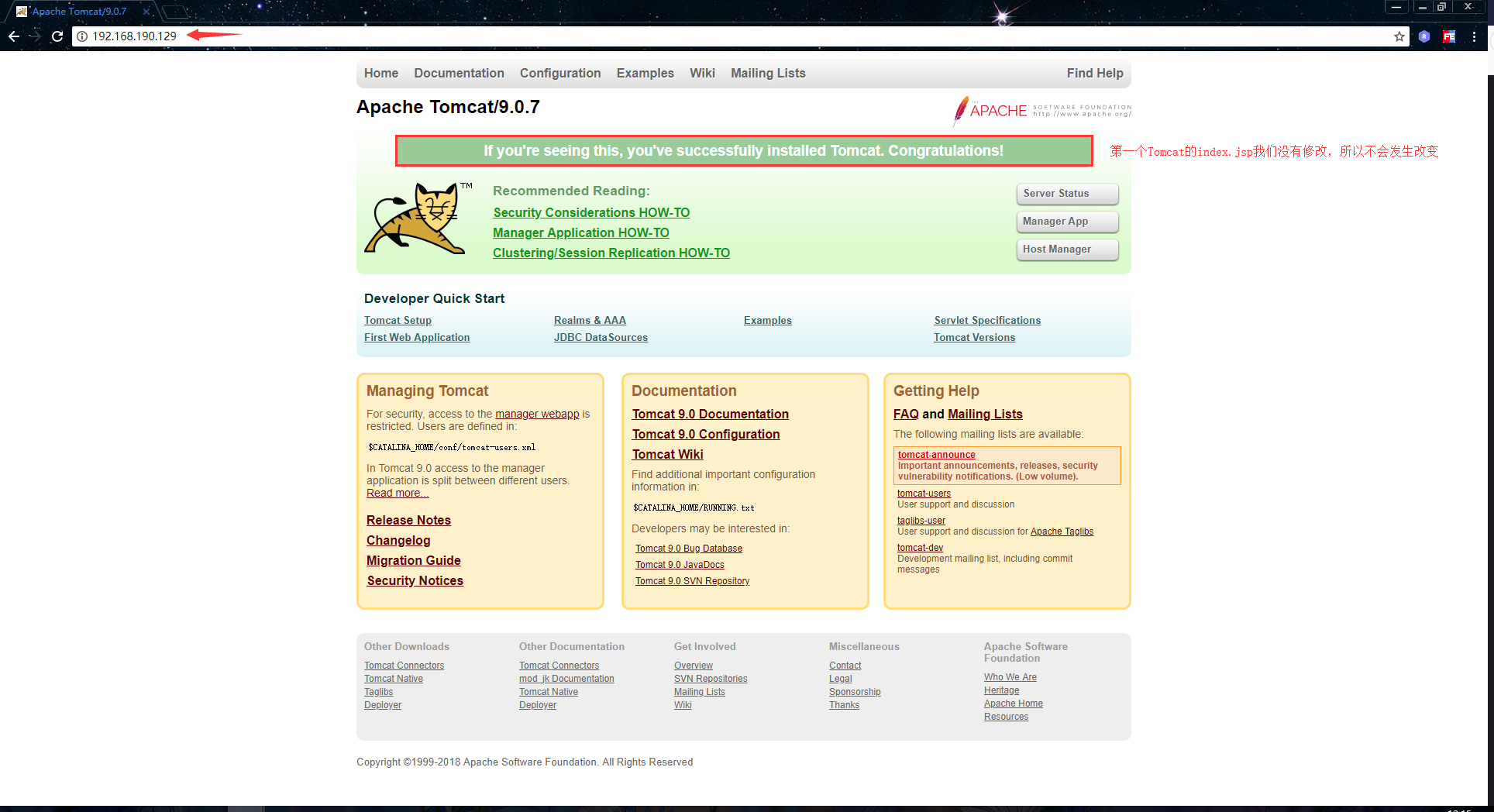Open the Wiki nav item

pyautogui.click(x=702, y=73)
